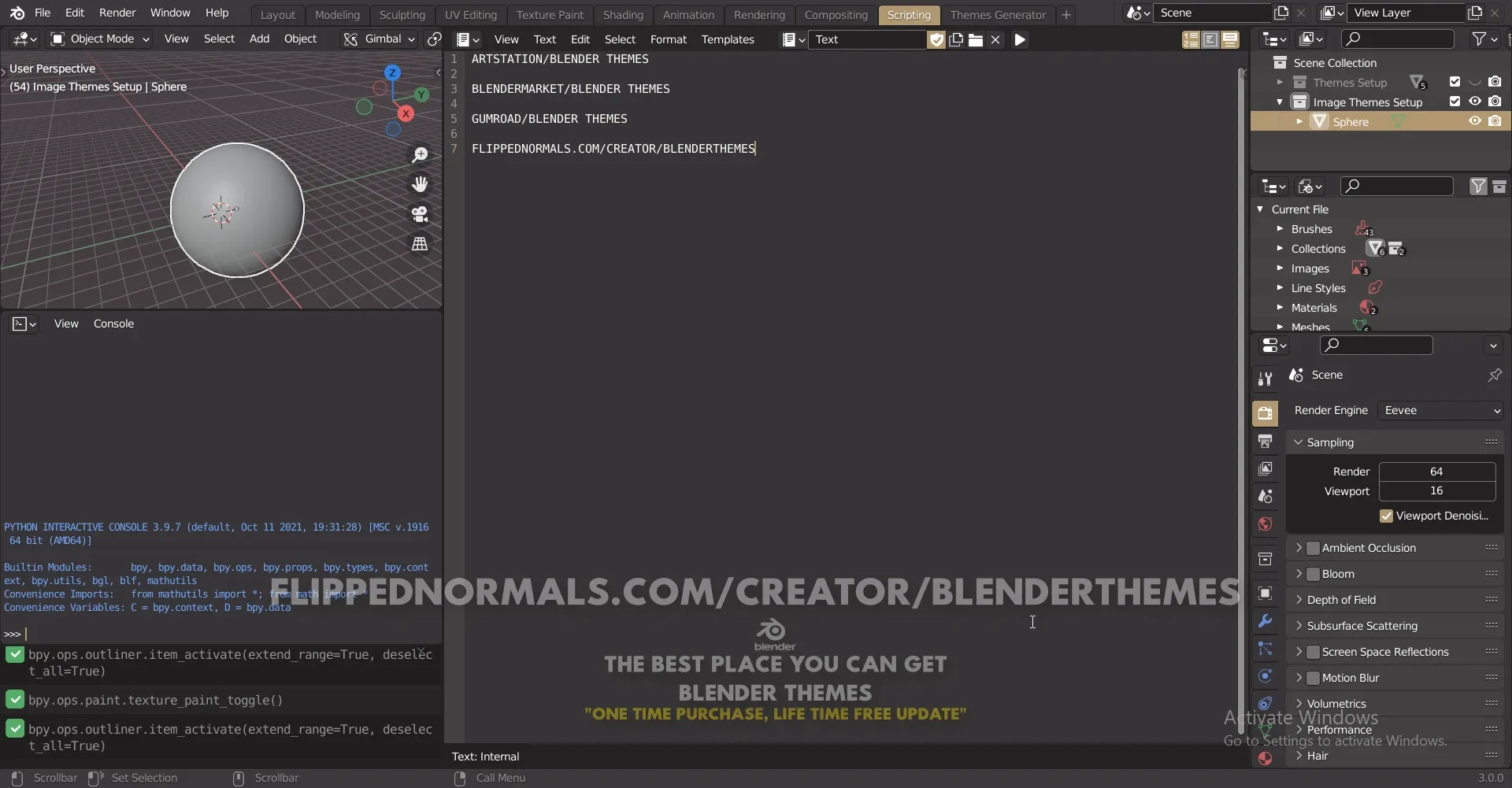Click the viewport zoom magnifier icon

pos(421,155)
